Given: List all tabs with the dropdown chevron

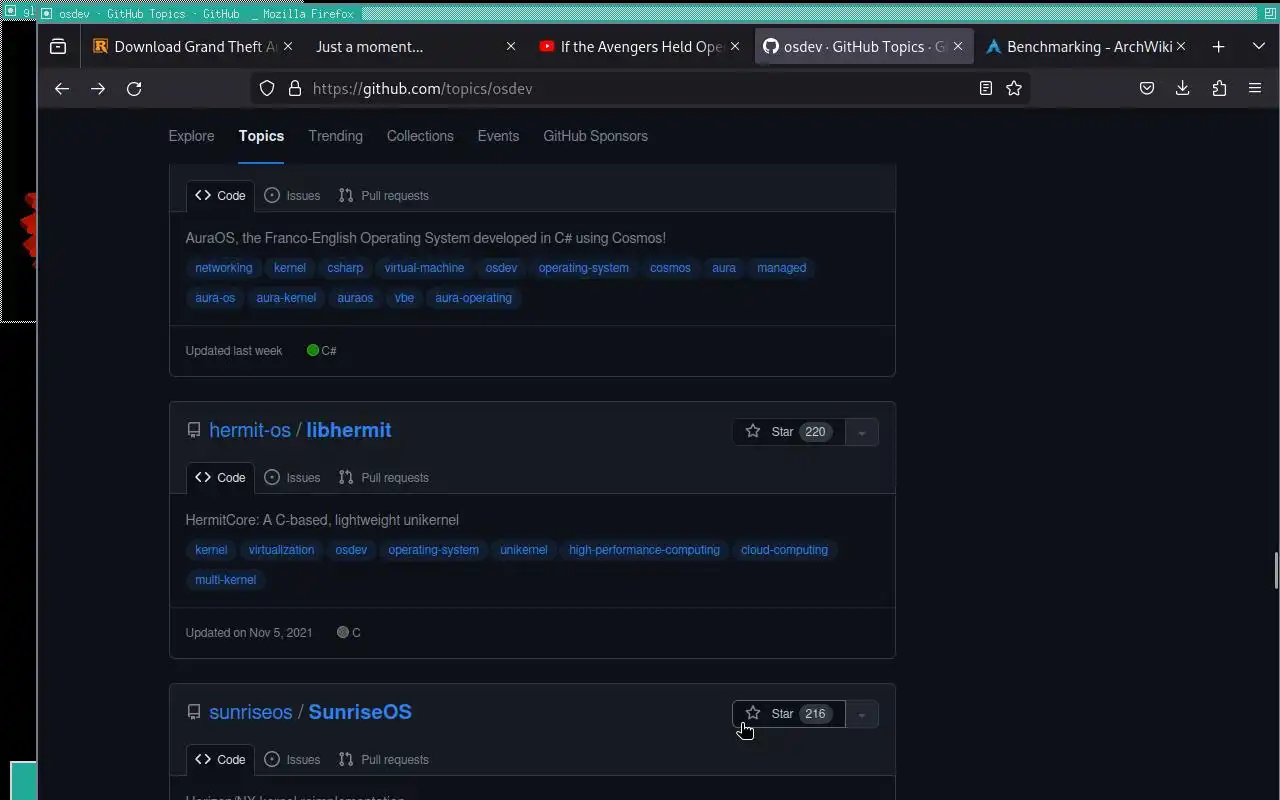Looking at the screenshot, I should [x=1259, y=47].
